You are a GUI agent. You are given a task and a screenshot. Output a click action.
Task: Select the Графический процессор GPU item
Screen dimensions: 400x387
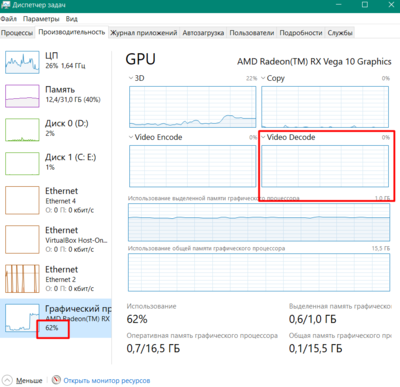click(x=56, y=318)
